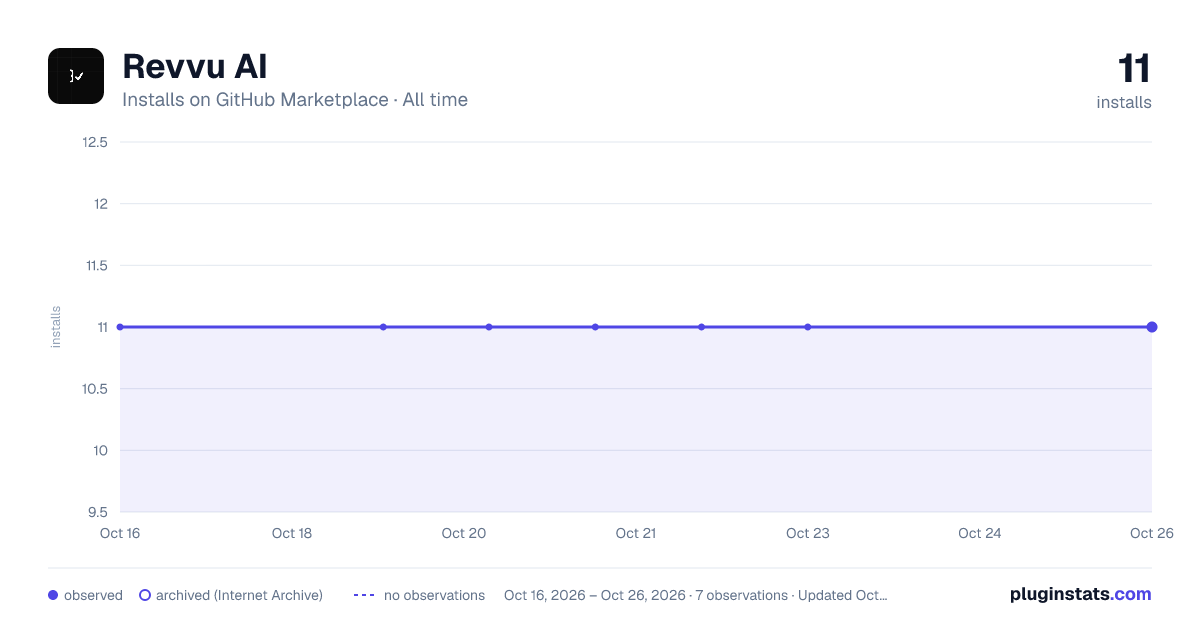Click the 'no observations' legend label
This screenshot has width=1200, height=630.
434,595
